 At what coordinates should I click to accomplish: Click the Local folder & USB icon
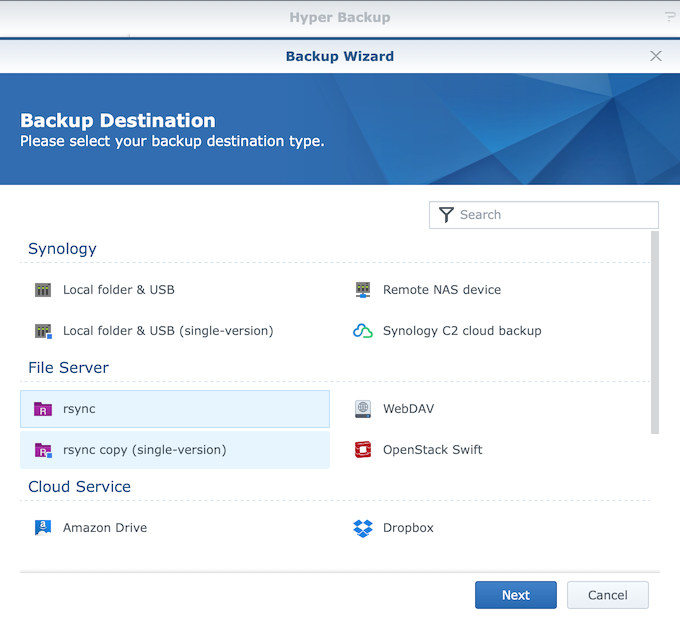point(43,290)
